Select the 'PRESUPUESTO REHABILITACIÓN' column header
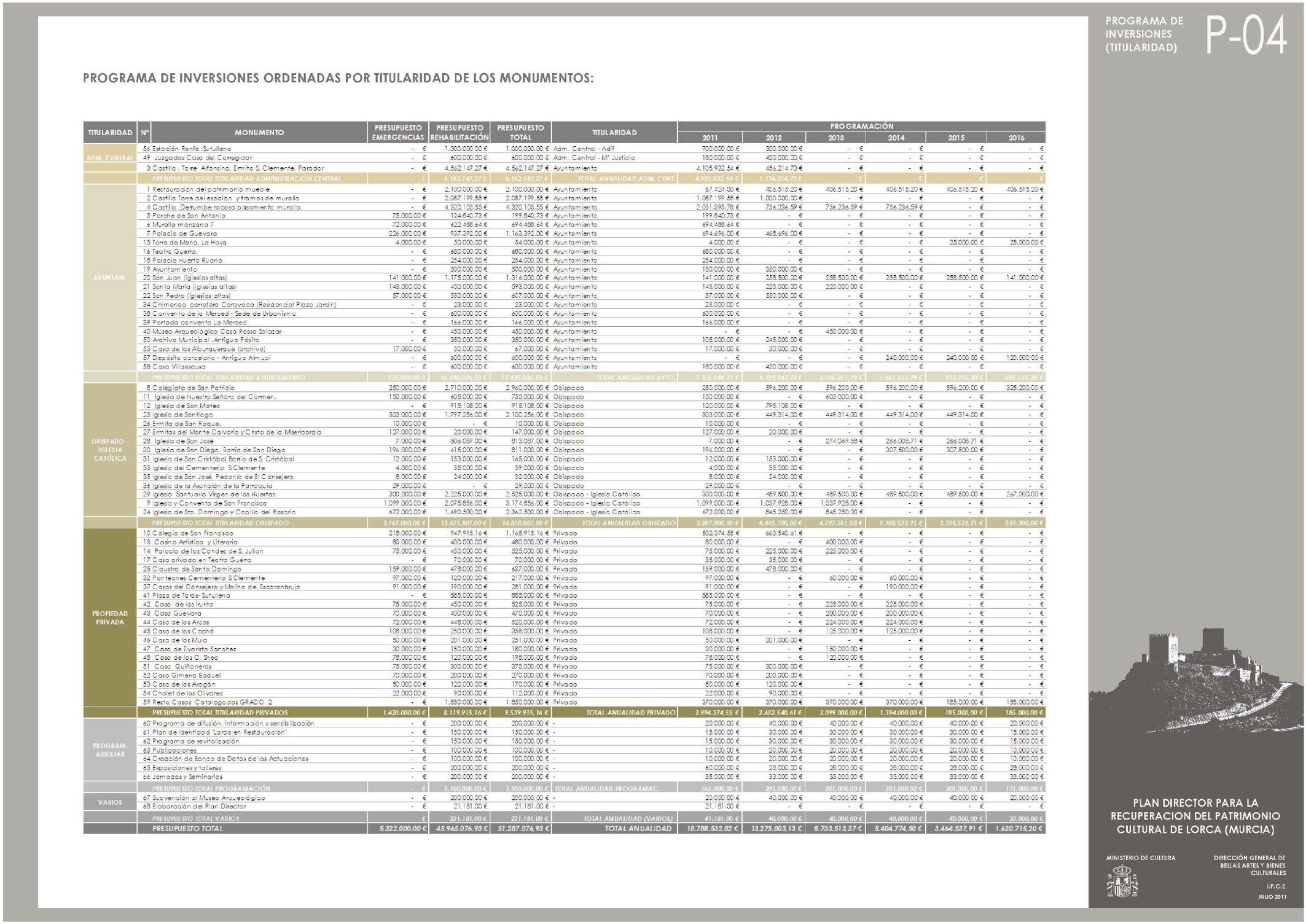The width and height of the screenshot is (1306, 924). tap(459, 133)
